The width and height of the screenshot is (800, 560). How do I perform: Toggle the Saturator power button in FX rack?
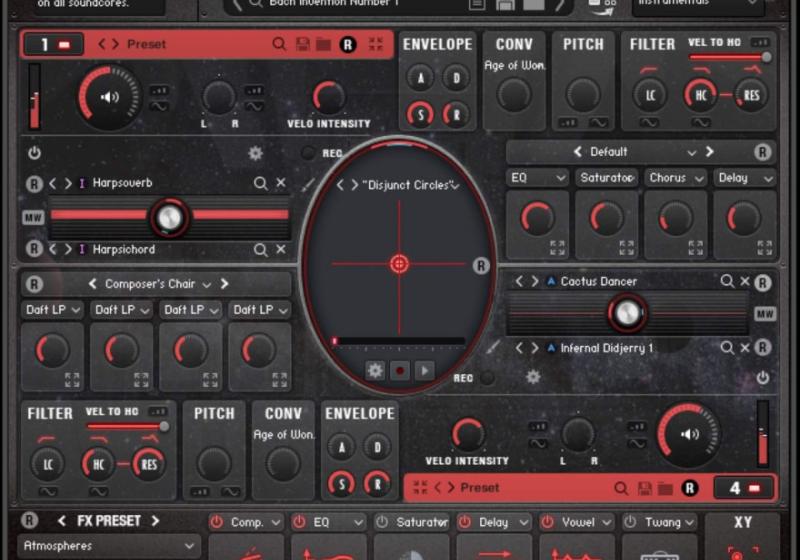[x=382, y=522]
